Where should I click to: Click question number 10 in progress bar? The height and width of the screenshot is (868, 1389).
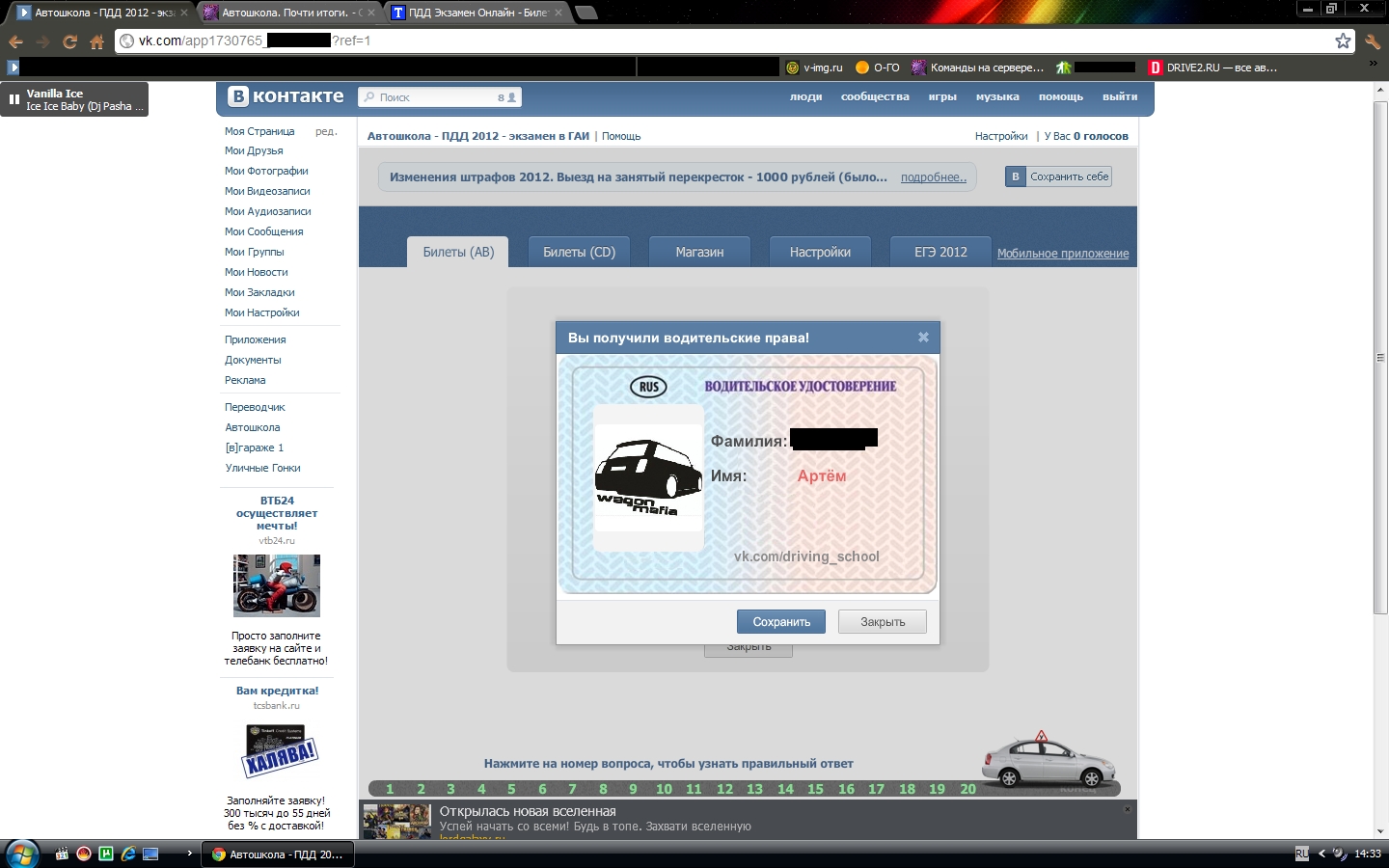coord(664,789)
